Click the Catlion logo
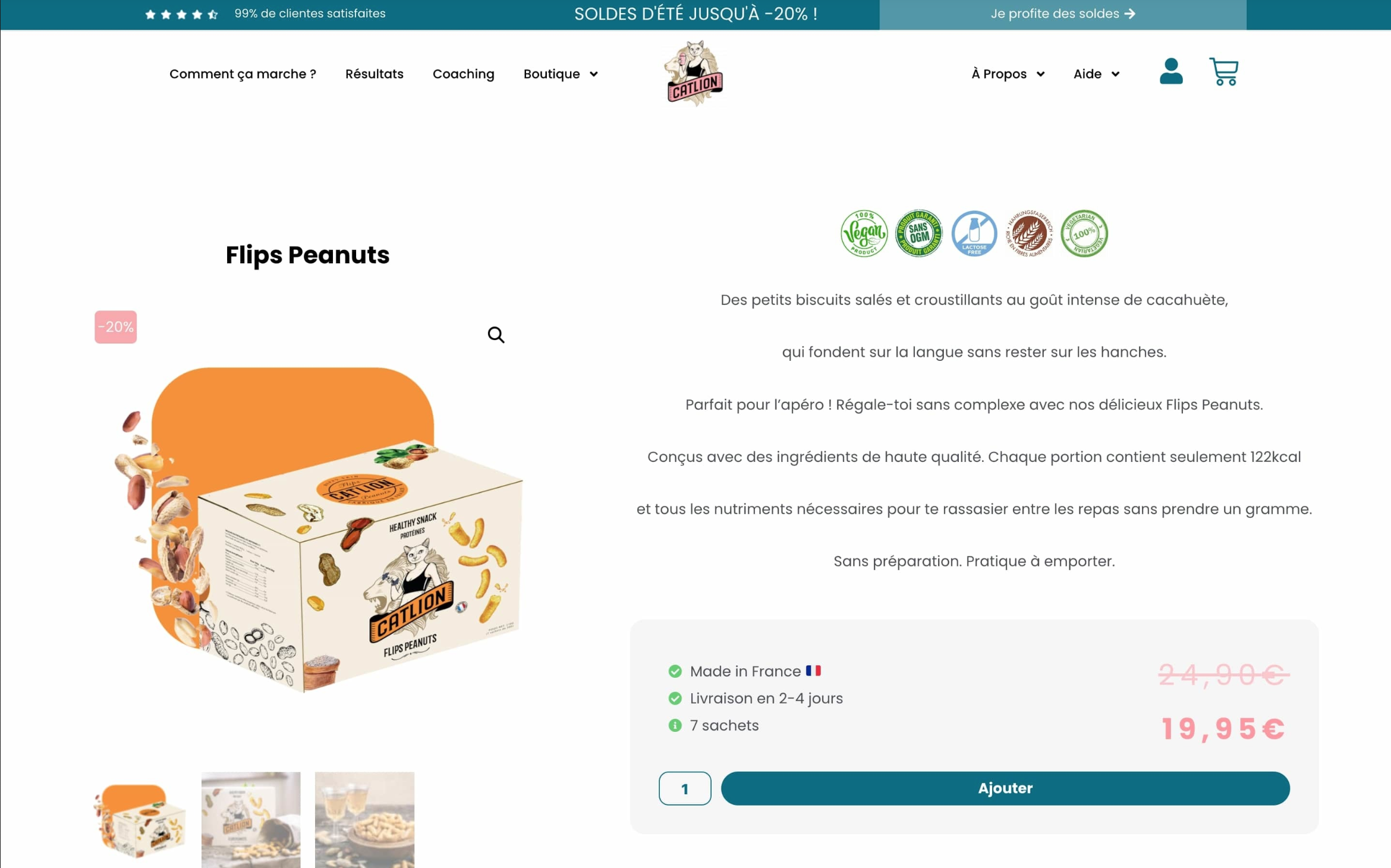The height and width of the screenshot is (868, 1391). click(x=694, y=74)
